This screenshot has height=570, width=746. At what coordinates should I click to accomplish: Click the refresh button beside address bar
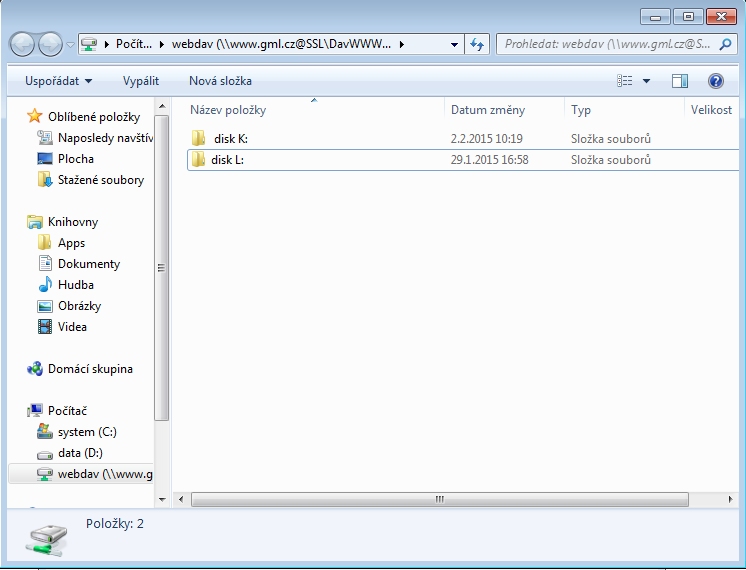coord(478,44)
